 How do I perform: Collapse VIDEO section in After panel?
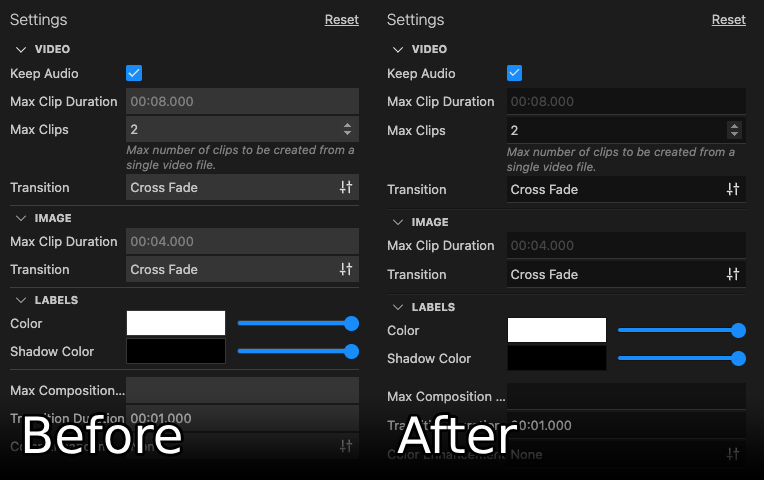(x=398, y=49)
